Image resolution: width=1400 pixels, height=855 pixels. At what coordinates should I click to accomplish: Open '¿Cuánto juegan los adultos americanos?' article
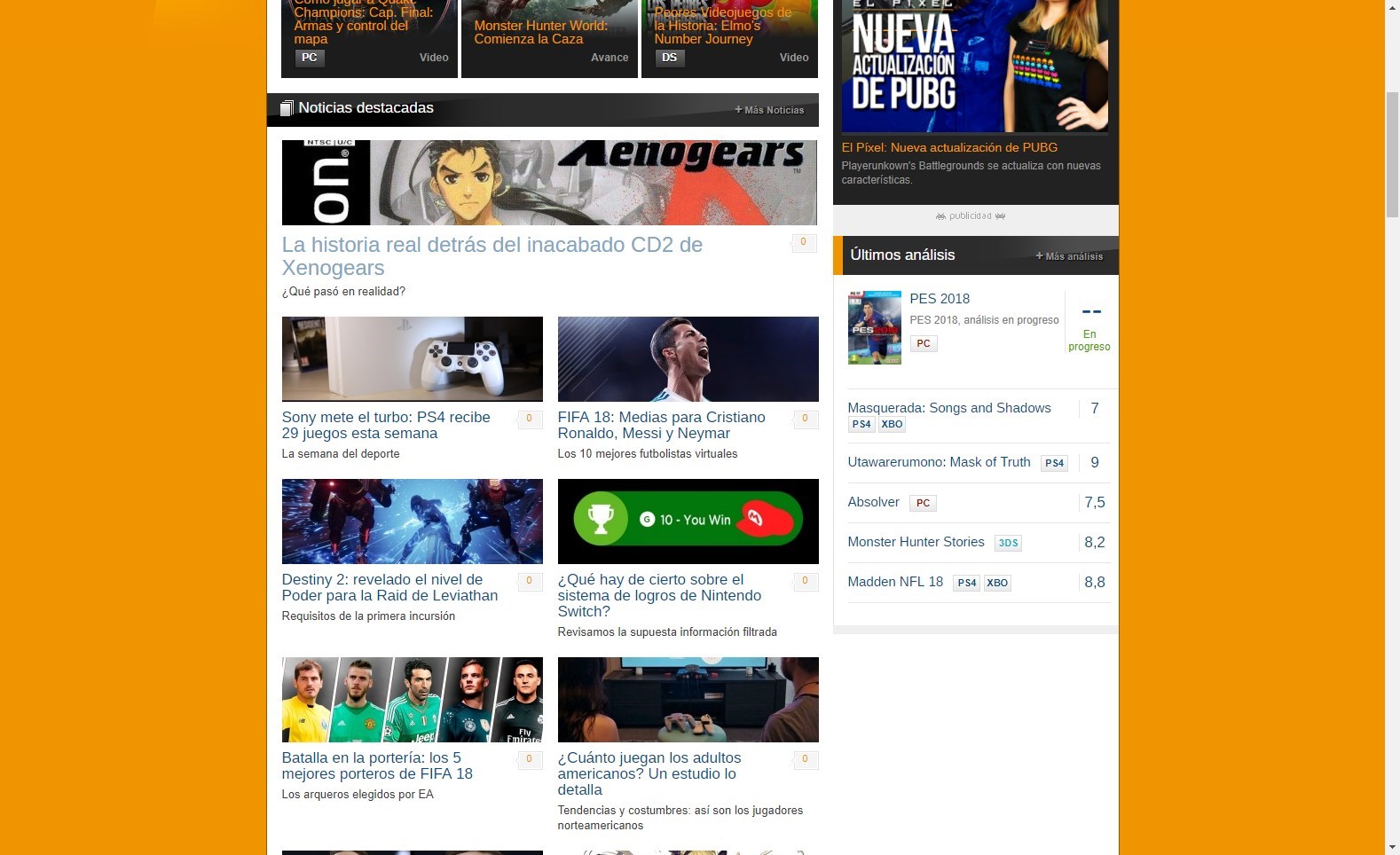[x=649, y=773]
